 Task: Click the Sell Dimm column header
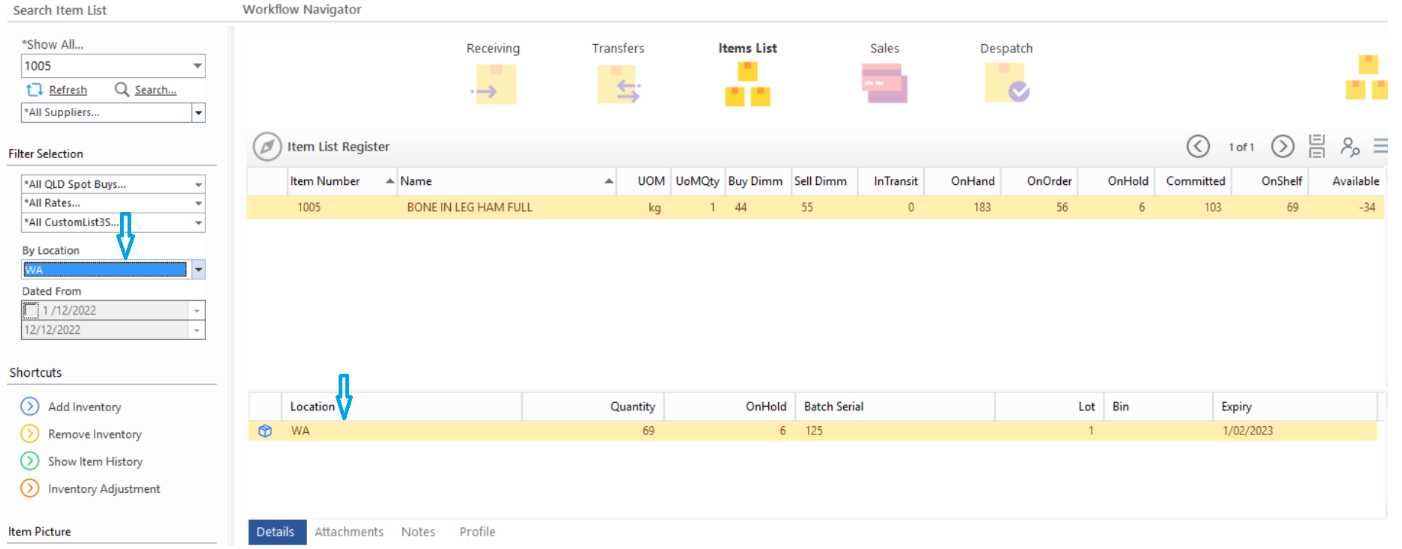[824, 181]
